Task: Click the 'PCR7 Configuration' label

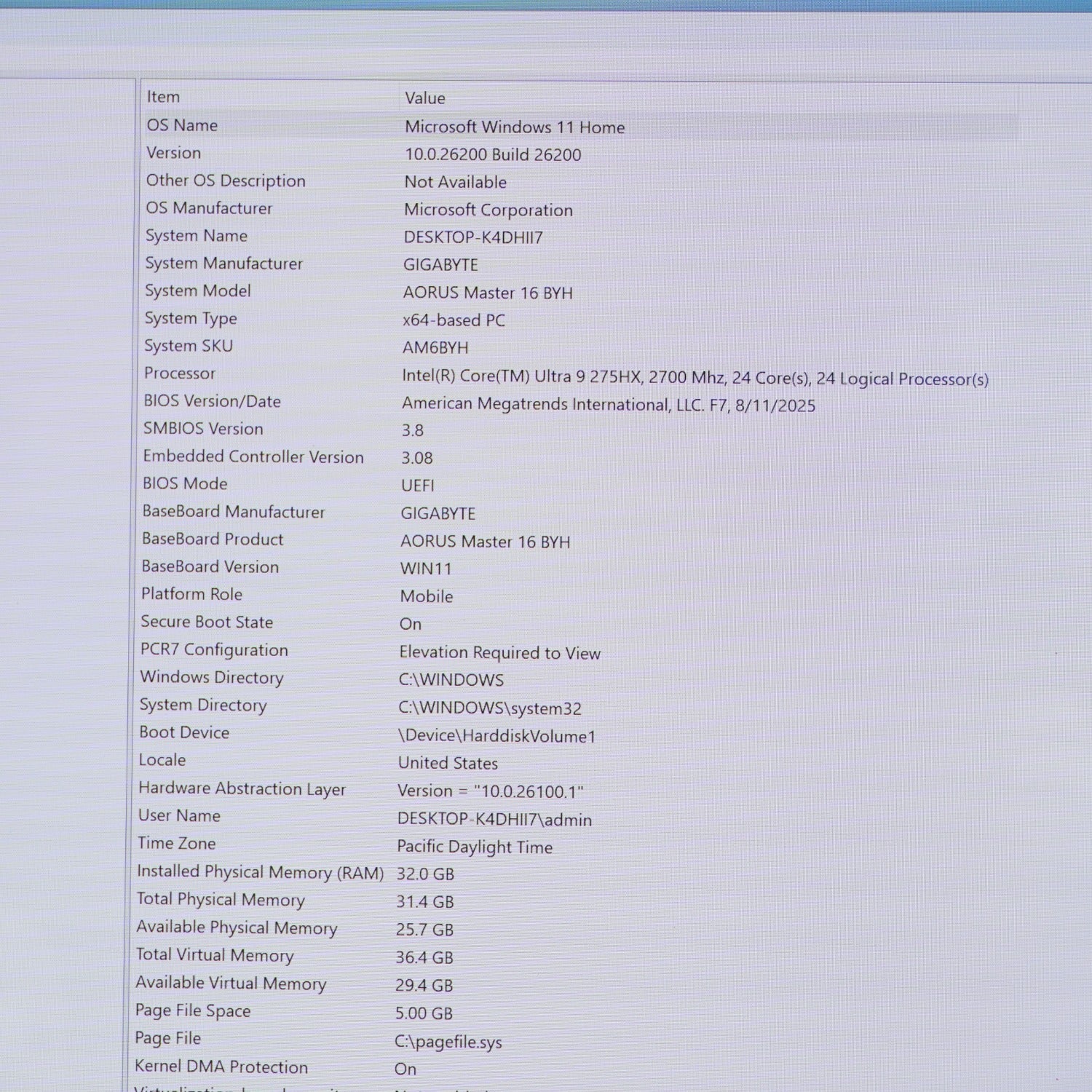Action: pyautogui.click(x=214, y=649)
